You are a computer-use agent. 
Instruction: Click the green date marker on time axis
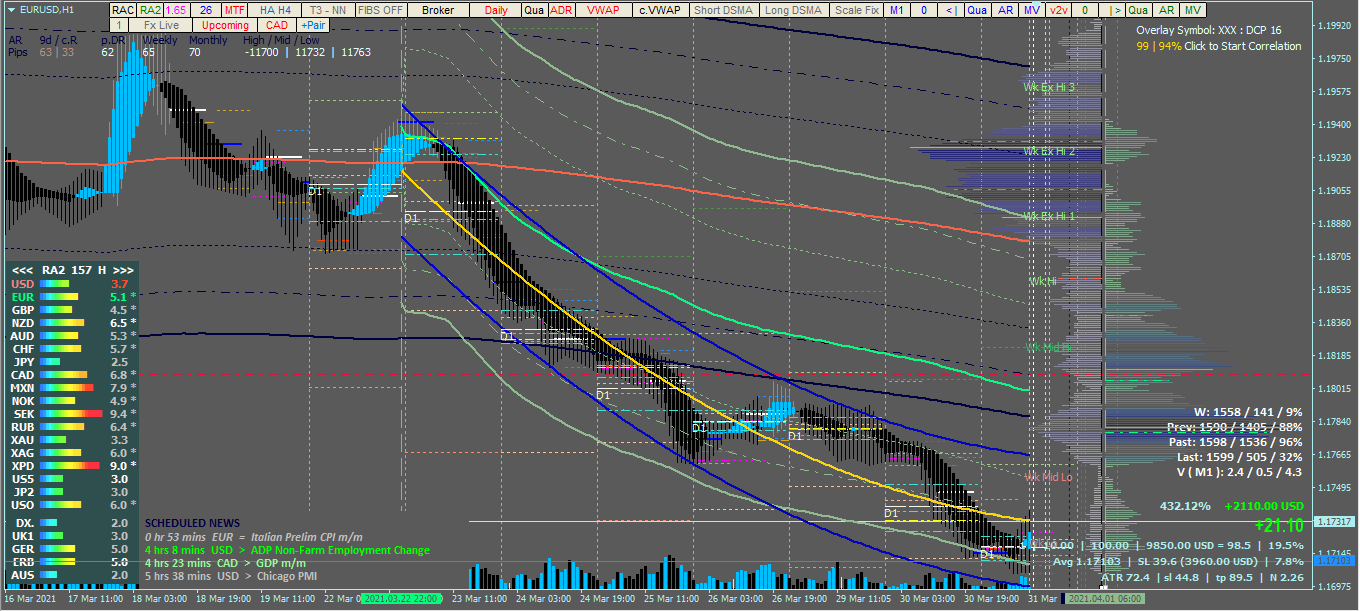(401, 598)
